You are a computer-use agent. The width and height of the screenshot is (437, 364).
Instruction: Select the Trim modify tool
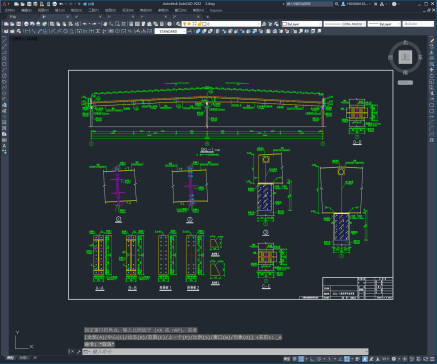pos(432,93)
